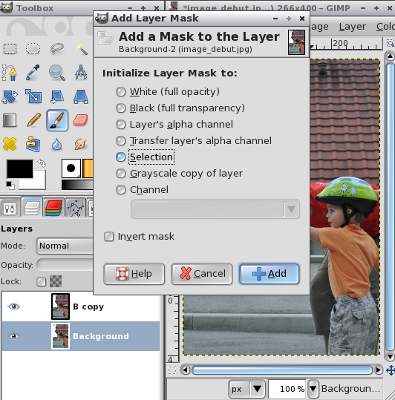Choose the Clone stamp tool
Screen dimensions: 395x400
coord(33,144)
